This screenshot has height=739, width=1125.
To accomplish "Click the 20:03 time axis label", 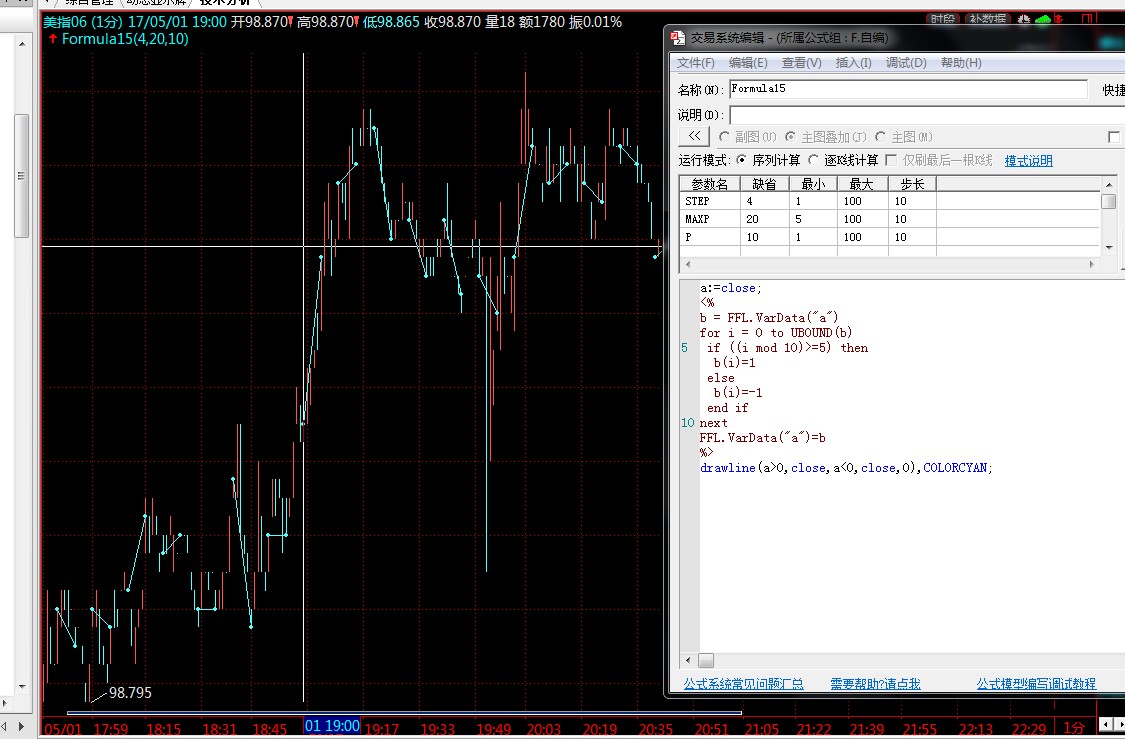I will click(x=545, y=729).
